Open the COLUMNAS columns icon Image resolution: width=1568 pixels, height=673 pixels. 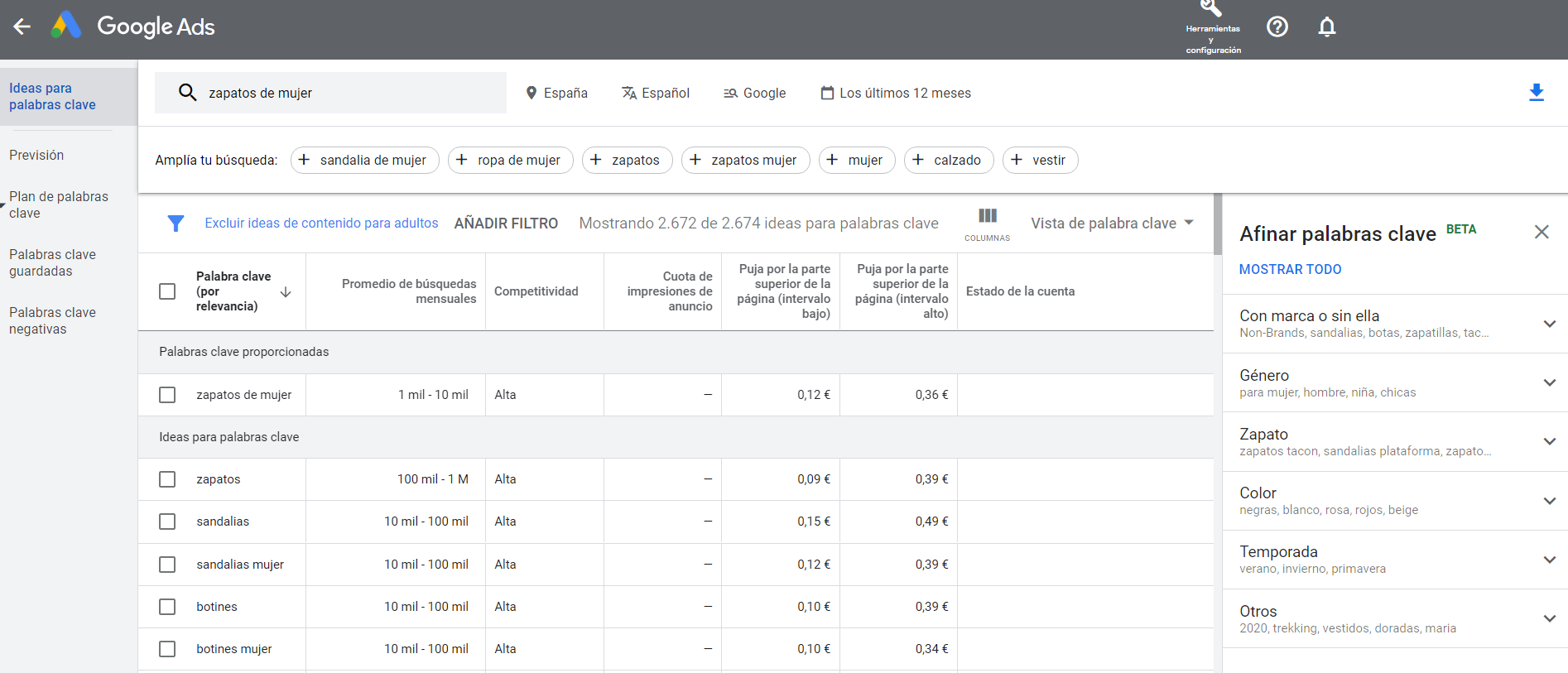[x=987, y=216]
